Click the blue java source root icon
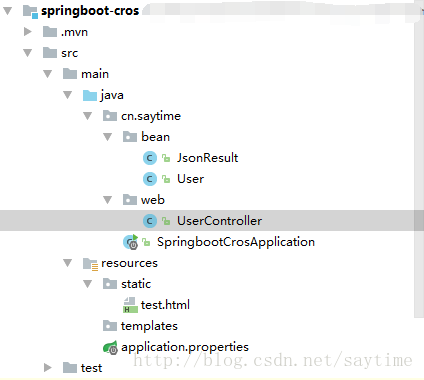This screenshot has height=380, width=424. coord(90,95)
